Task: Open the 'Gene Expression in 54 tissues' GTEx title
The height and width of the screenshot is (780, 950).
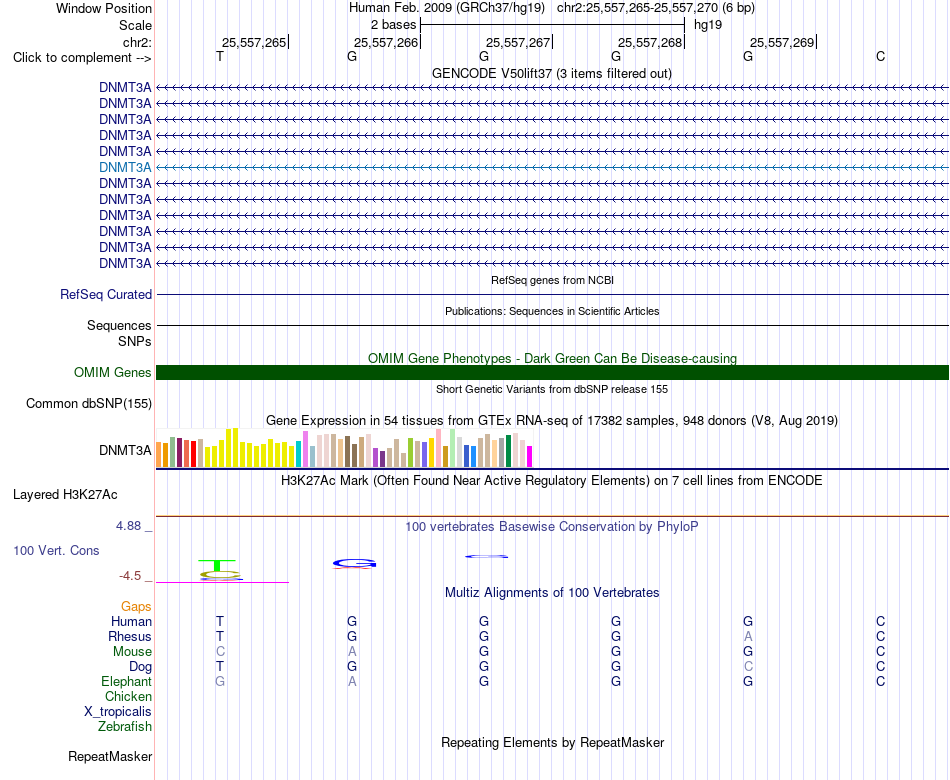Action: pyautogui.click(x=552, y=421)
